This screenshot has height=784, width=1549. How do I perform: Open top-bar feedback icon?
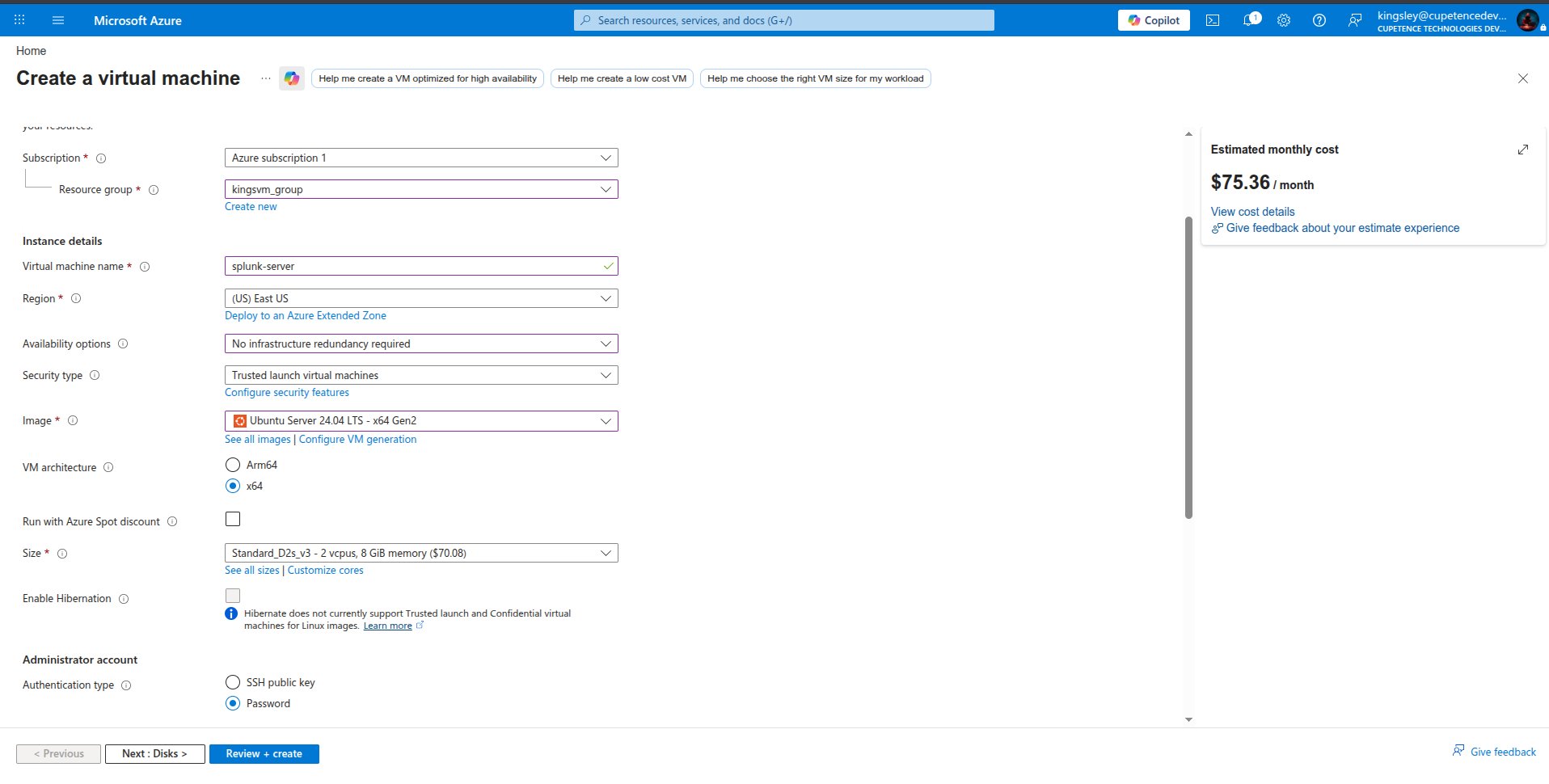coord(1355,20)
